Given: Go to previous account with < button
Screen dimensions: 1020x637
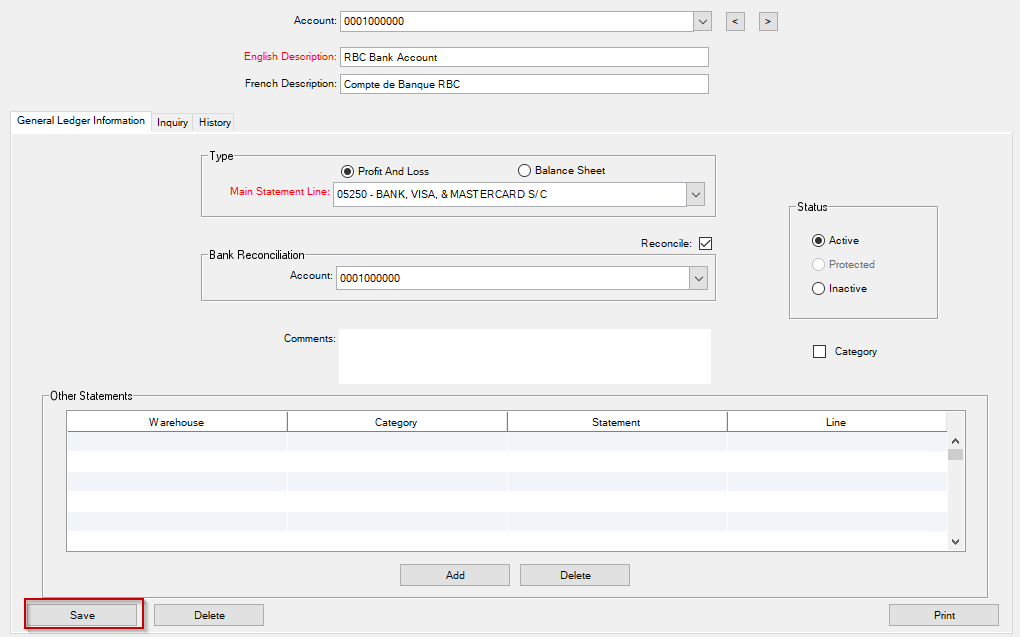Looking at the screenshot, I should (x=735, y=21).
